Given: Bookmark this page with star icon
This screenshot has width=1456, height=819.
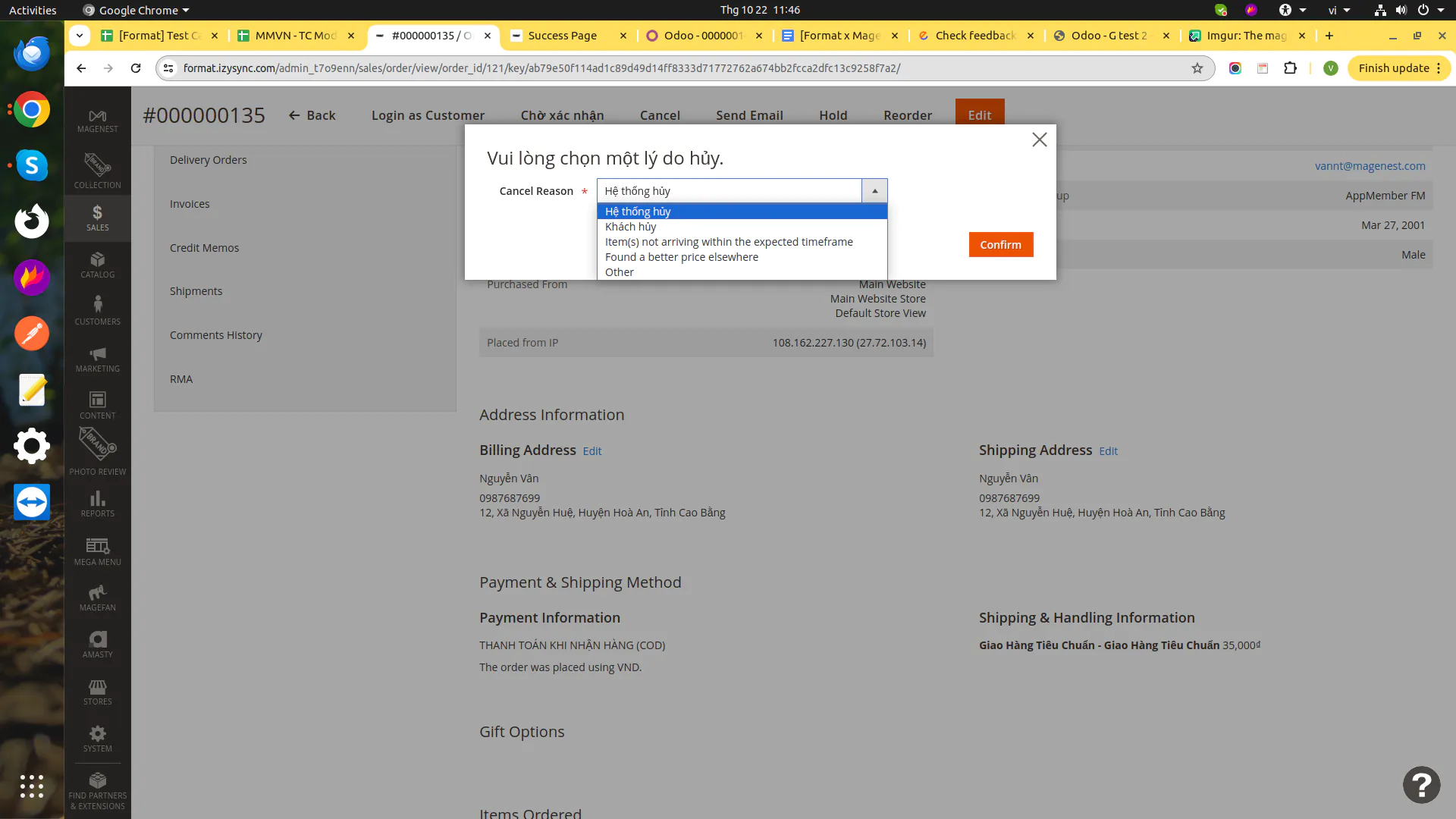Looking at the screenshot, I should tap(1197, 68).
